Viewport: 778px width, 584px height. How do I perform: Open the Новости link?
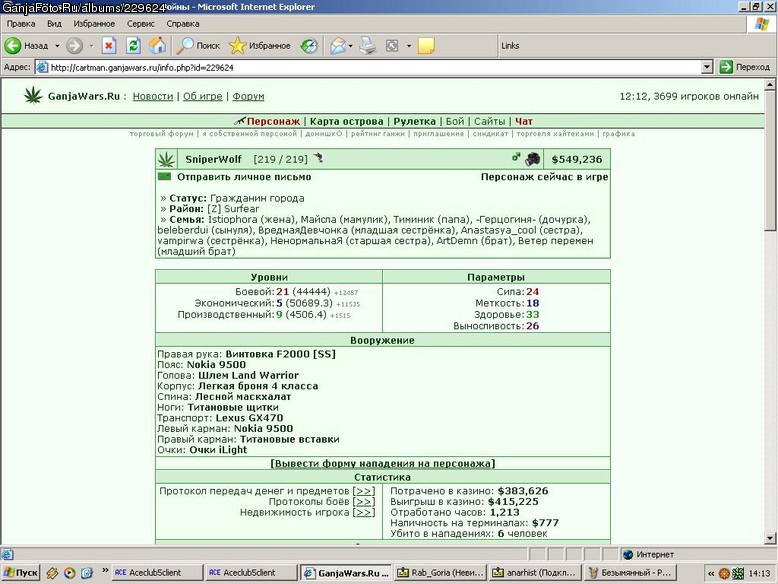click(x=153, y=96)
